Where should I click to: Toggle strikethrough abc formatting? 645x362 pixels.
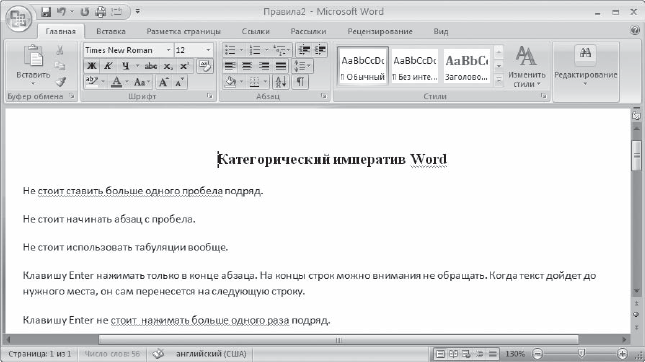coord(151,66)
